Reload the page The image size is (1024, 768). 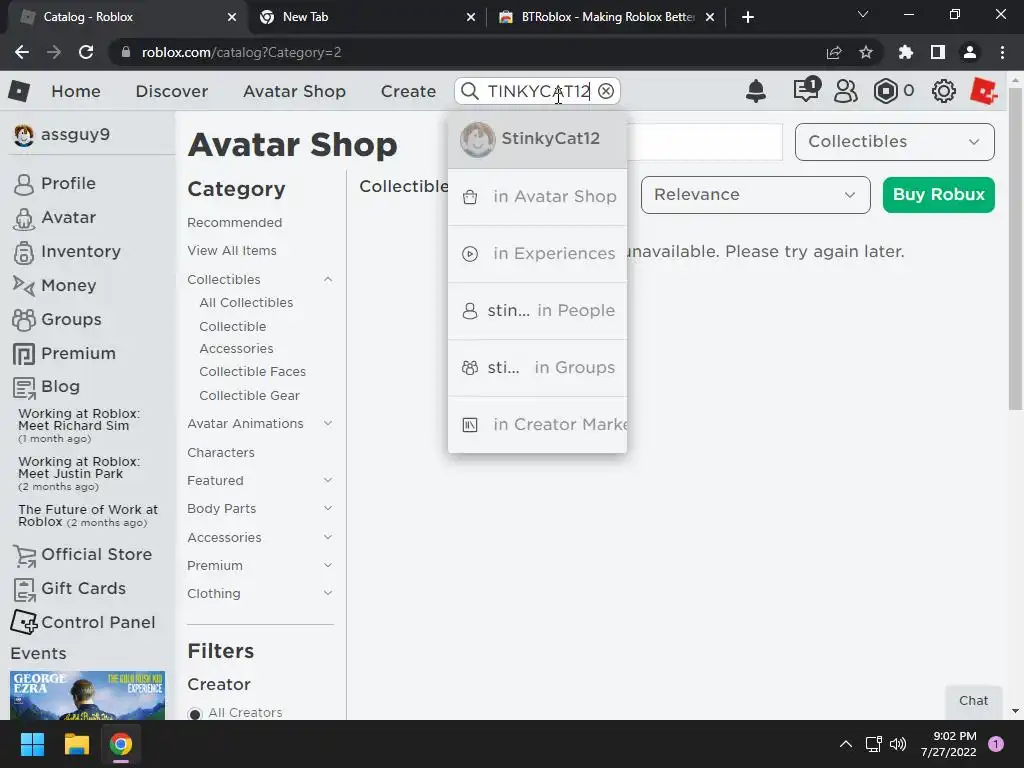coord(86,52)
